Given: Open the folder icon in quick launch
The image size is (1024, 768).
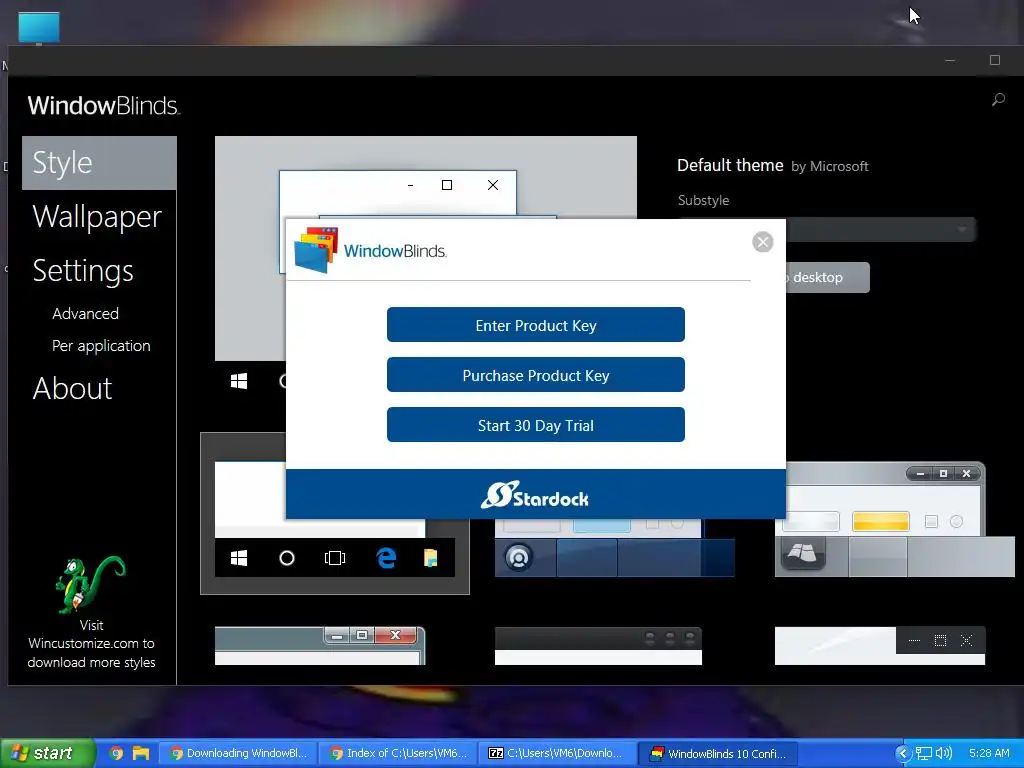Looking at the screenshot, I should (x=140, y=753).
